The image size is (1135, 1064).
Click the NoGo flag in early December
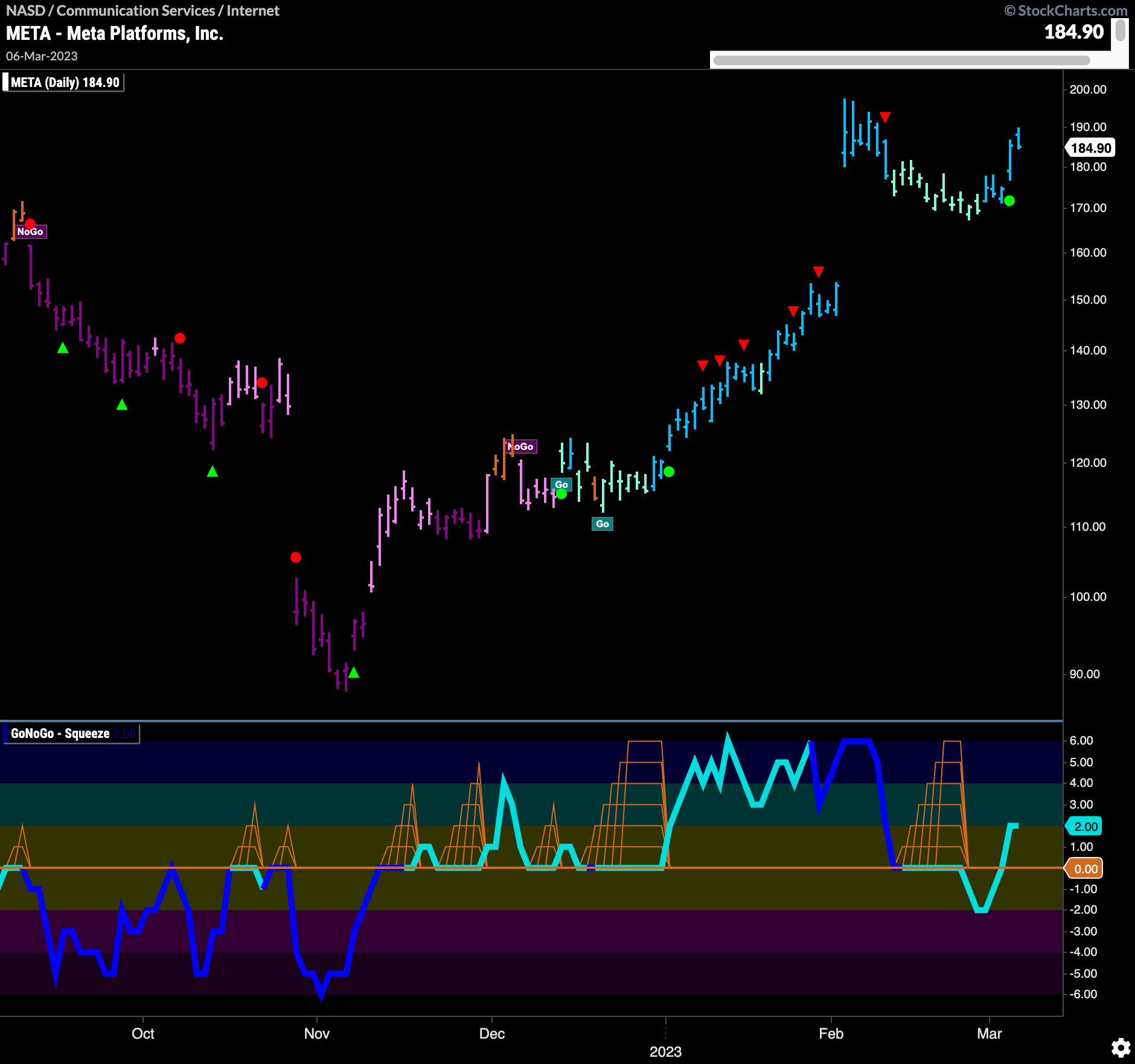click(521, 447)
